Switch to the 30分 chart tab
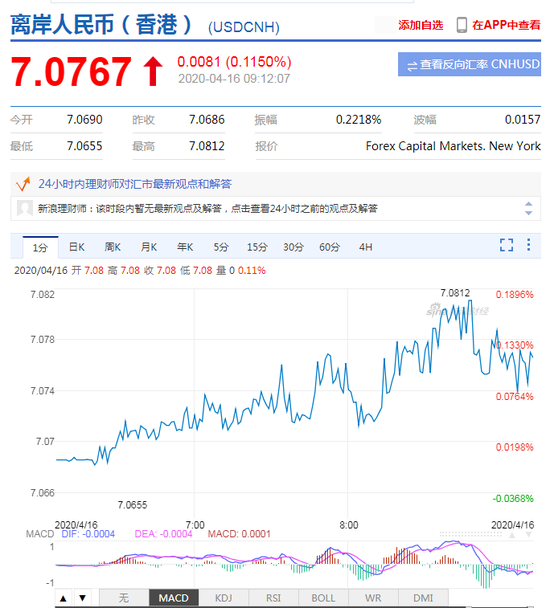This screenshot has width=550, height=608. point(293,247)
